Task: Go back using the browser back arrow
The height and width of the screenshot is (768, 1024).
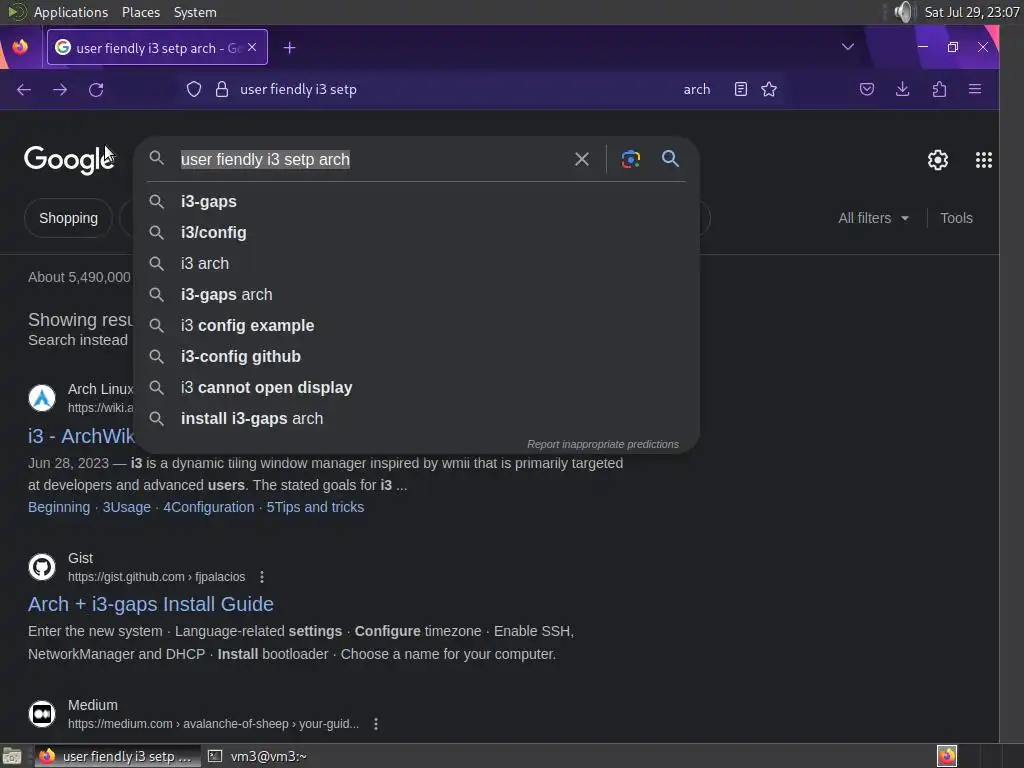Action: click(24, 89)
